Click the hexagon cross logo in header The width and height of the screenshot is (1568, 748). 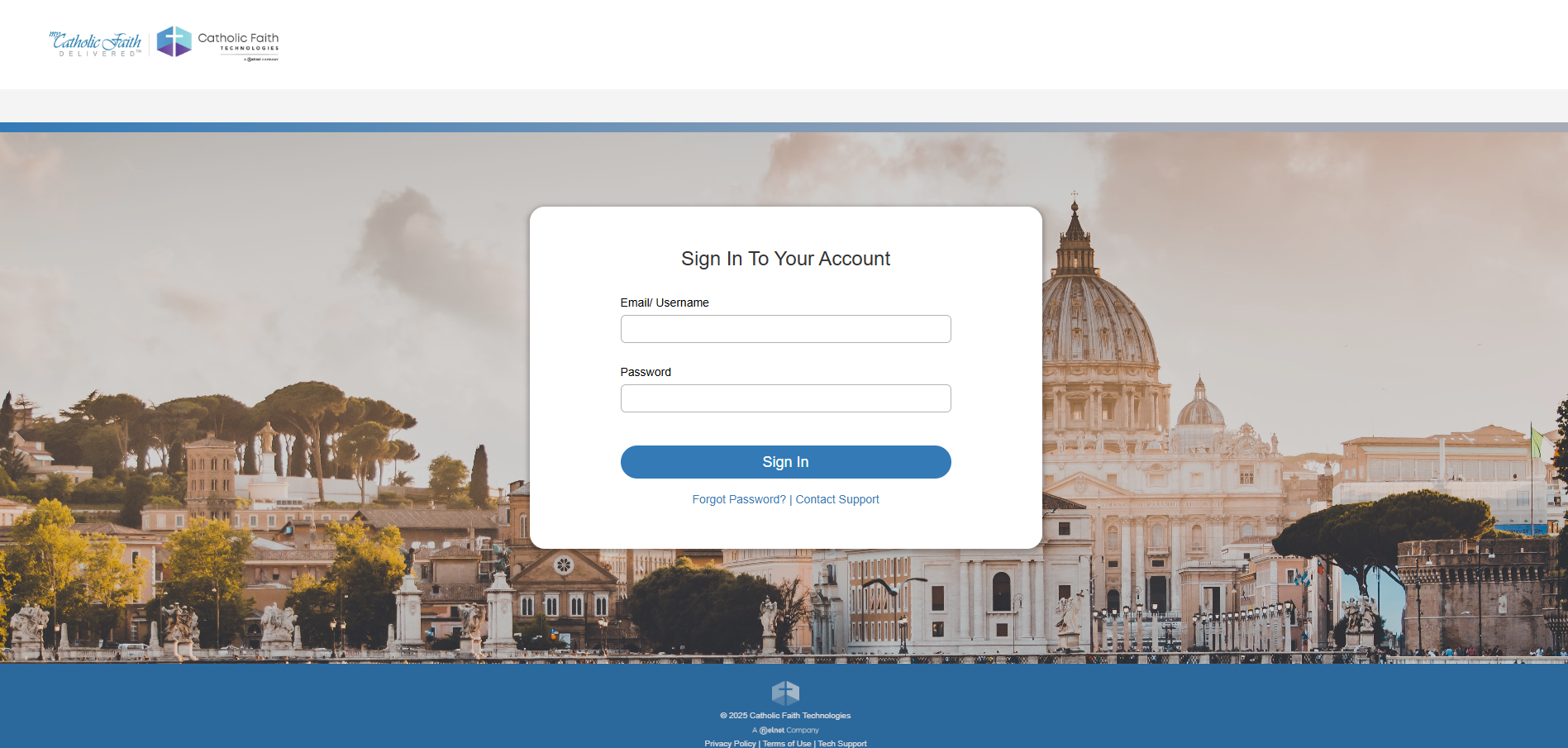[174, 41]
